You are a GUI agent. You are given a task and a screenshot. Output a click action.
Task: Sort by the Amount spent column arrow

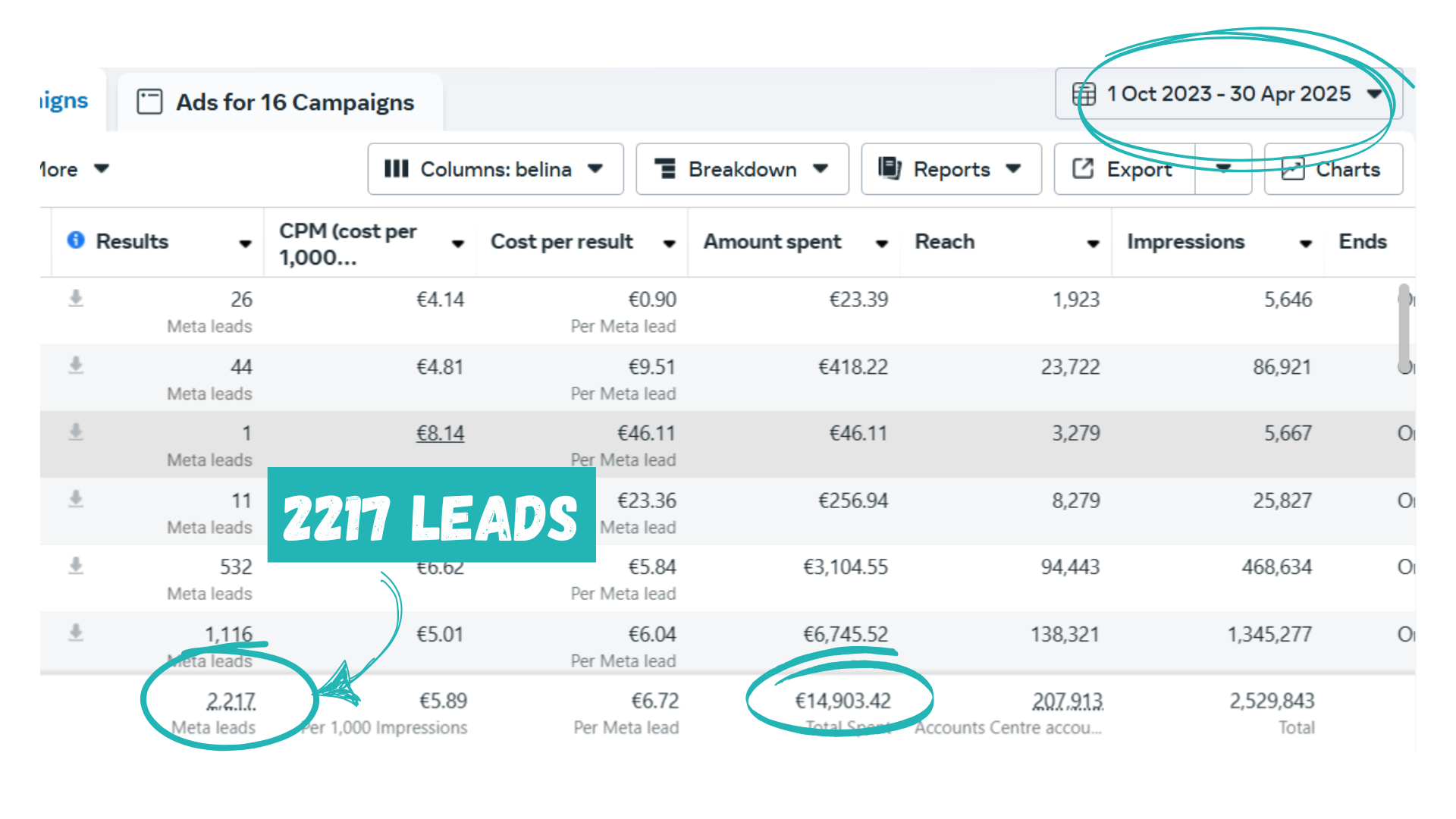pos(881,243)
